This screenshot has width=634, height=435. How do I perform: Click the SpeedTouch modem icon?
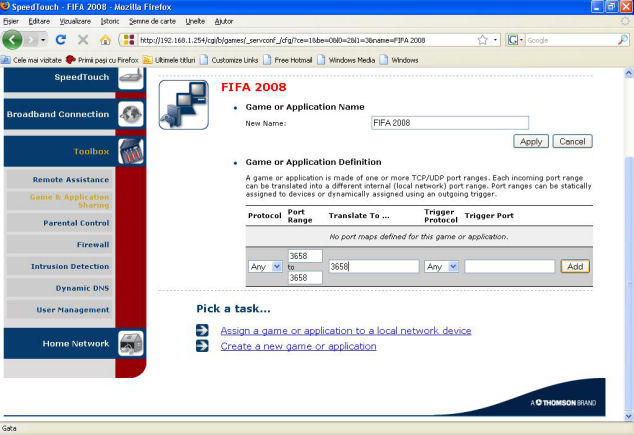pos(131,78)
